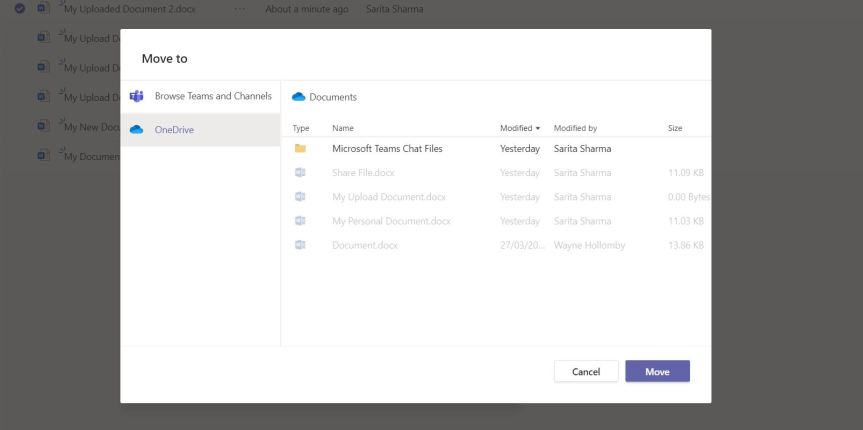Click the Name column header

(343, 128)
